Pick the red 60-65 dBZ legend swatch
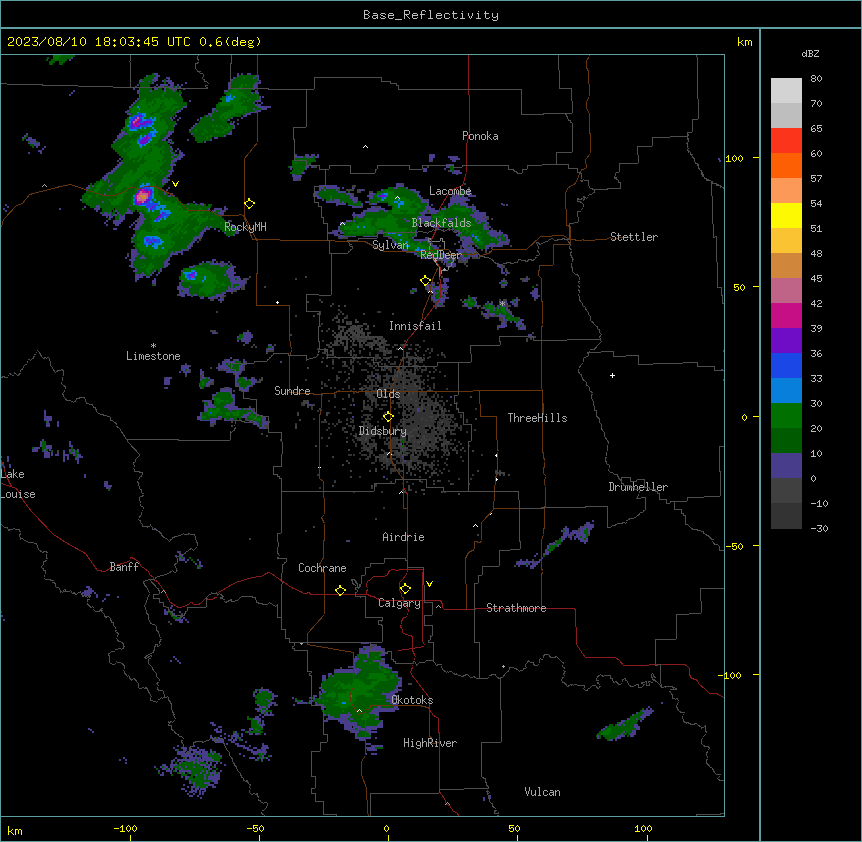862x842 pixels. click(786, 140)
